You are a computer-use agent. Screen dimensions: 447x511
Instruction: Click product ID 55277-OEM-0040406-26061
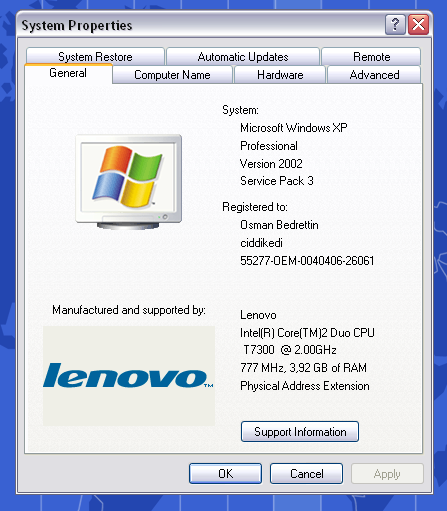(x=307, y=261)
